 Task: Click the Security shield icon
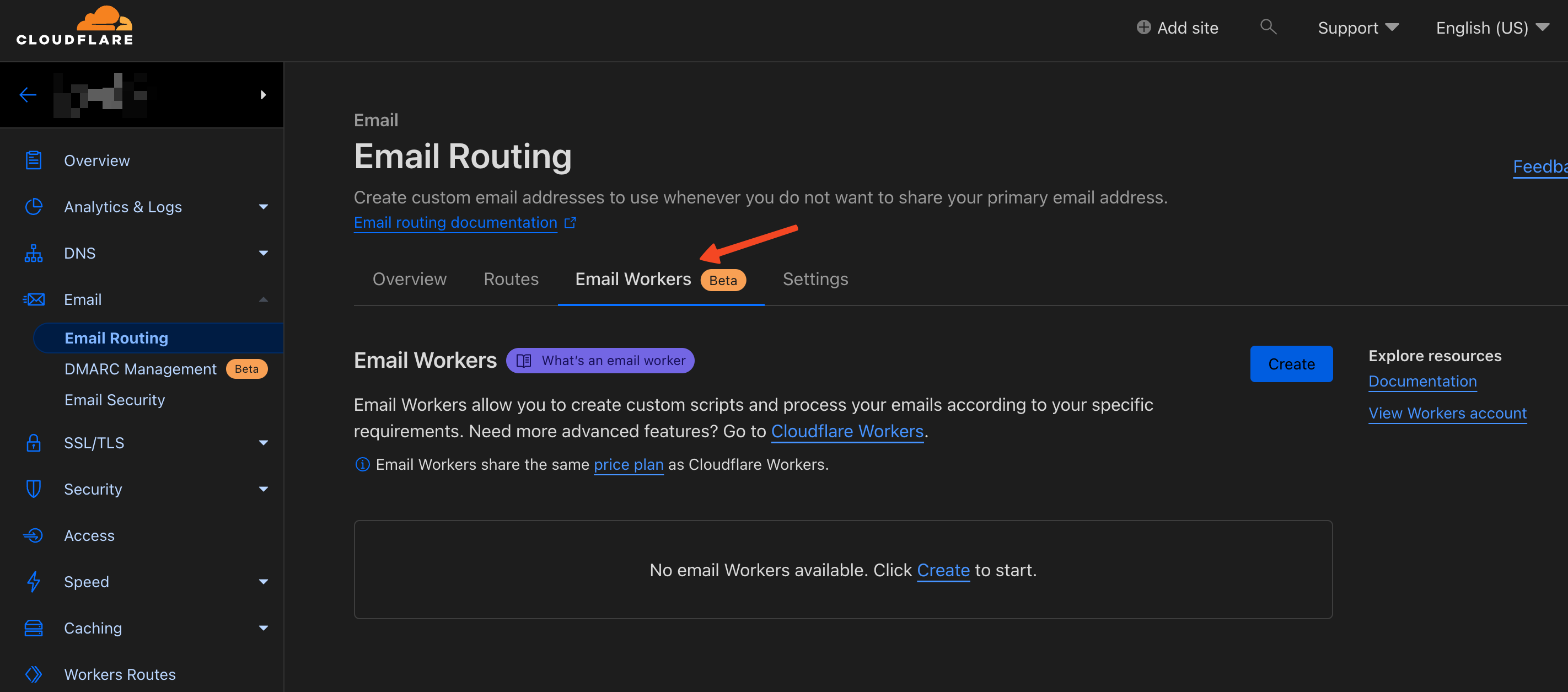pyautogui.click(x=34, y=489)
